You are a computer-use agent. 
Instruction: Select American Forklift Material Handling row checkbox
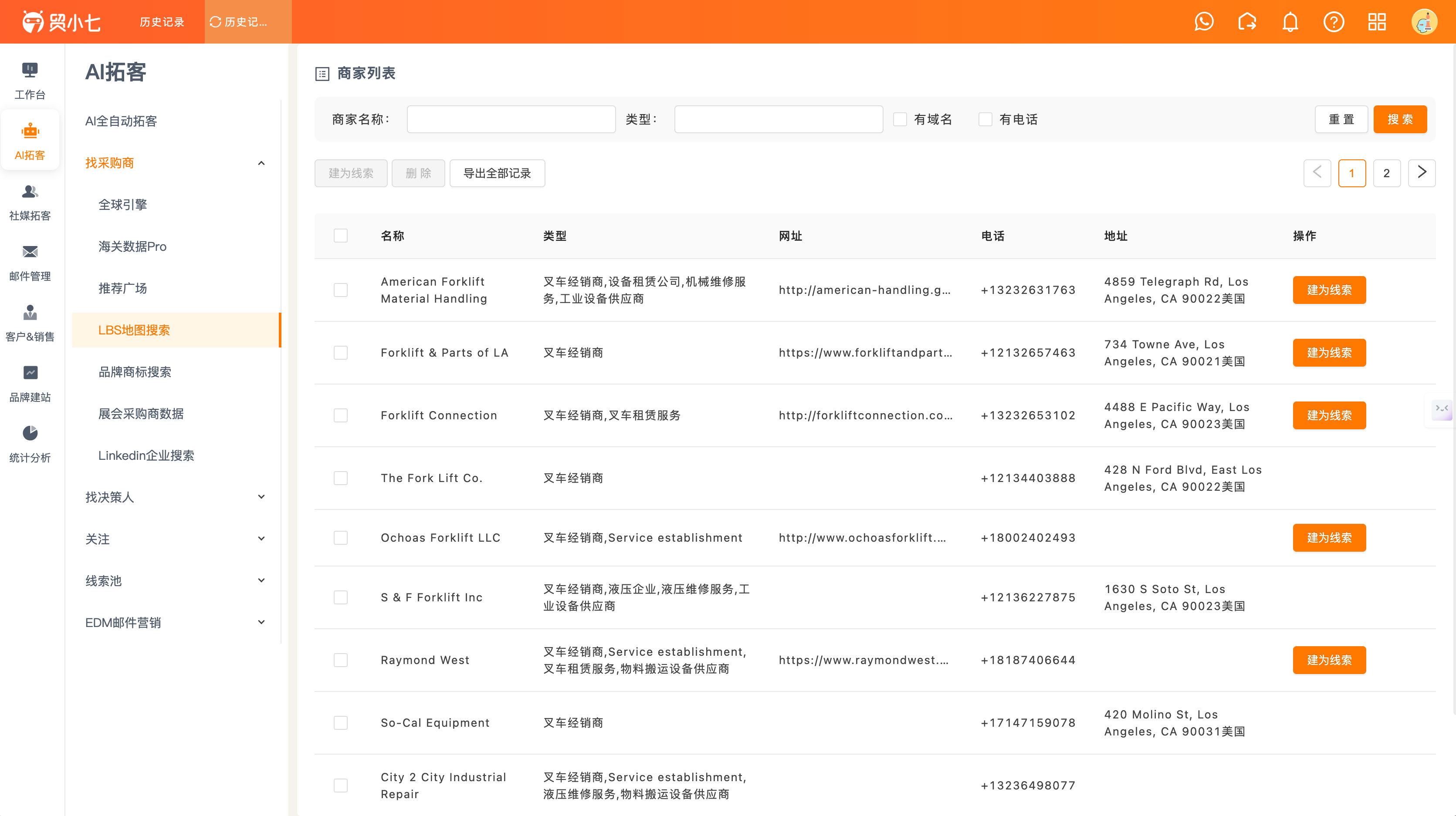[x=340, y=290]
